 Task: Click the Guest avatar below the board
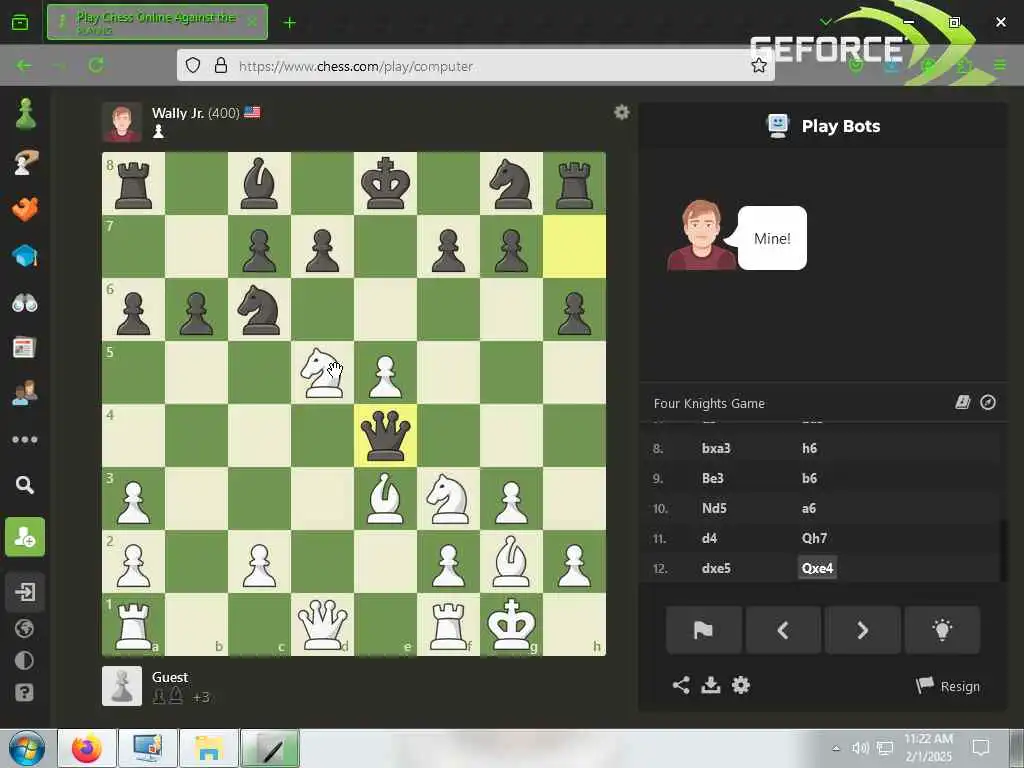121,686
